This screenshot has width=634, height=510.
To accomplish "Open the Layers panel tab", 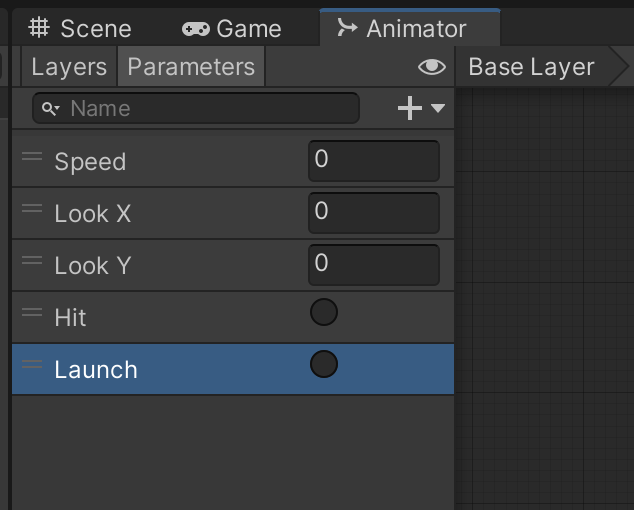I will (x=68, y=67).
